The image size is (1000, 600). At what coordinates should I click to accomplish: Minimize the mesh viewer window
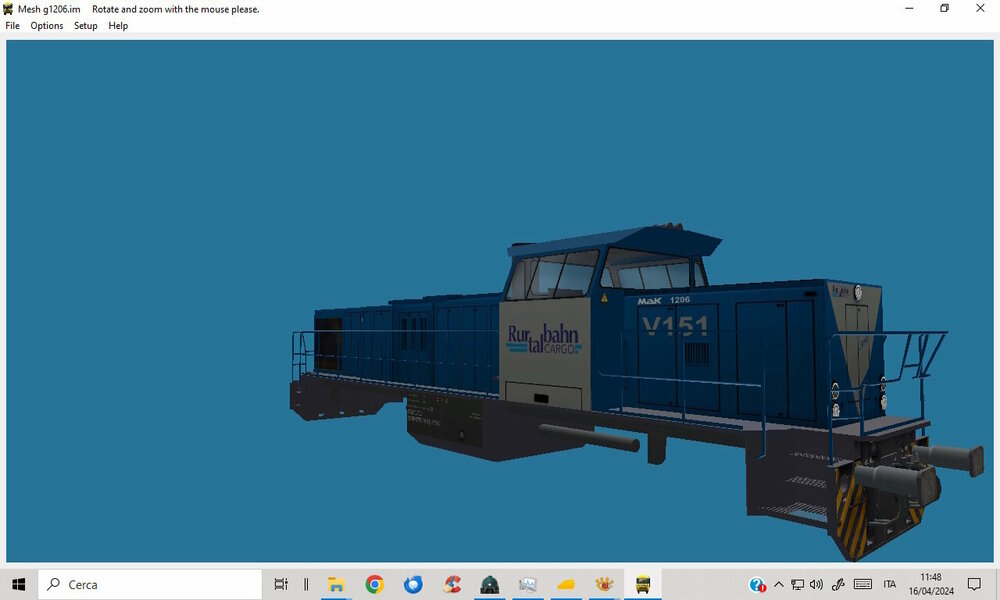909,8
